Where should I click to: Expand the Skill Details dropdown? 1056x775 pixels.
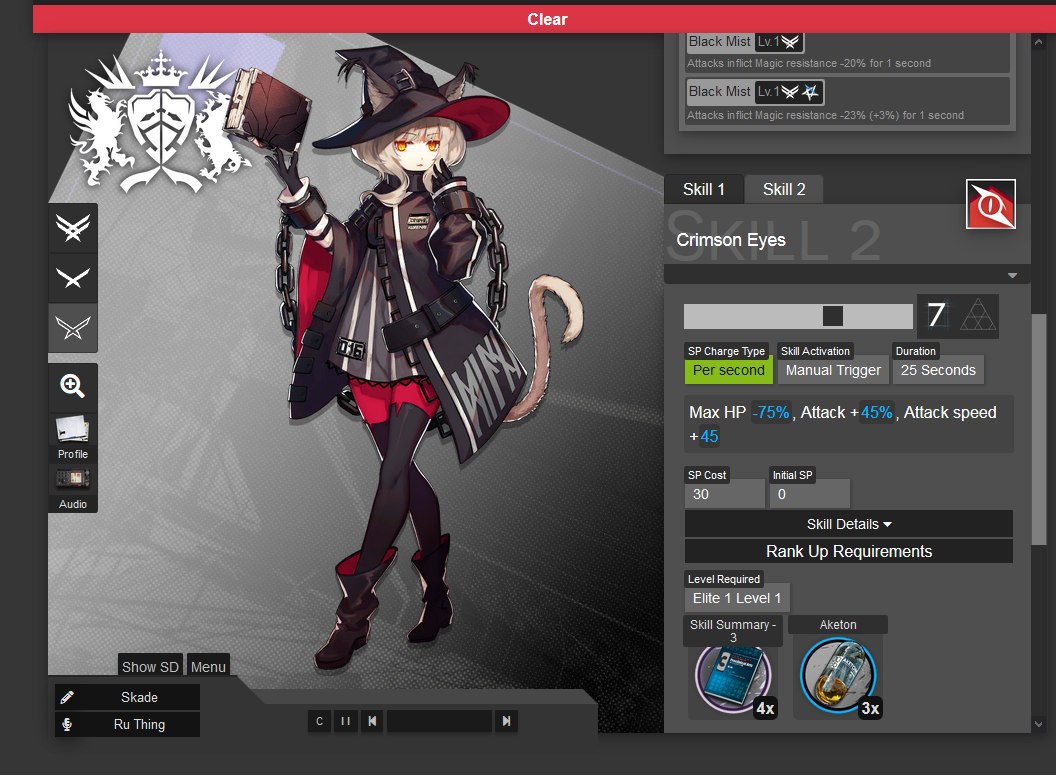pos(849,524)
